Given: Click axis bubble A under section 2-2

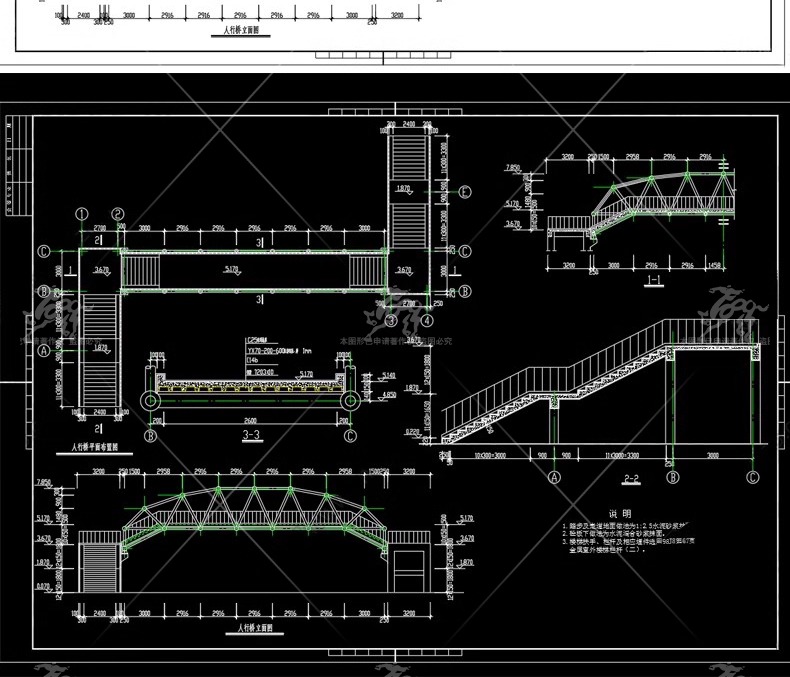Looking at the screenshot, I should point(554,477).
